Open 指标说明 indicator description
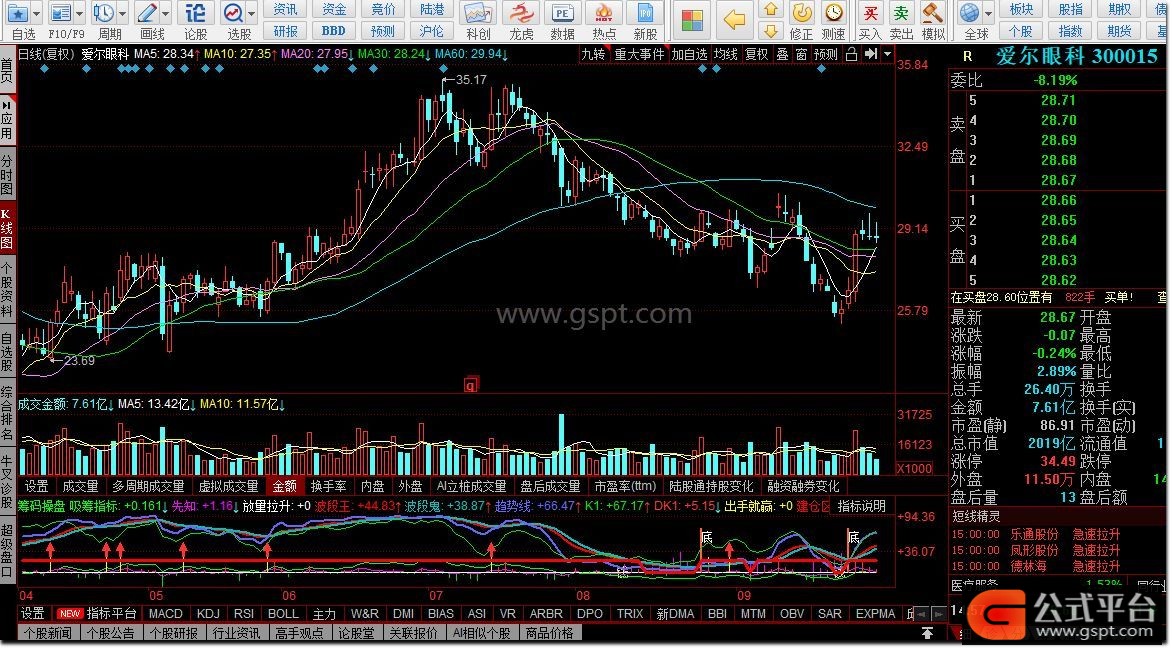Image resolution: width=1172 pixels, height=648 pixels. [x=862, y=506]
